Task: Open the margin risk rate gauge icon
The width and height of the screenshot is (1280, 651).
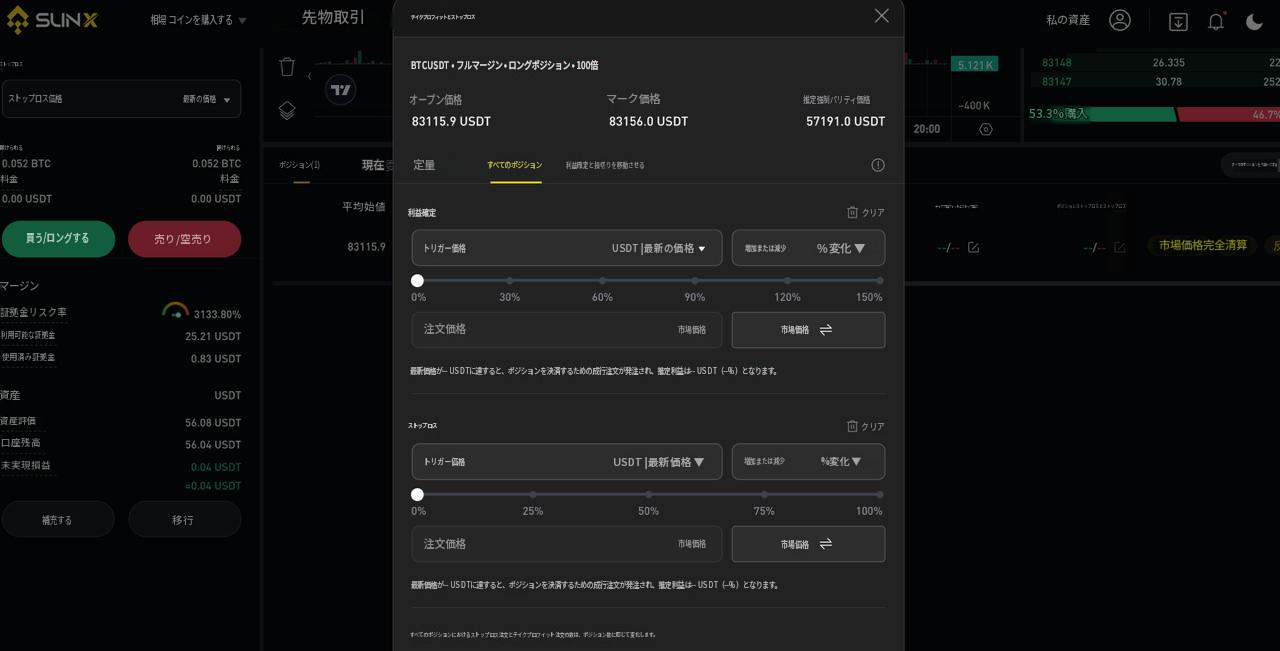Action: pyautogui.click(x=175, y=311)
